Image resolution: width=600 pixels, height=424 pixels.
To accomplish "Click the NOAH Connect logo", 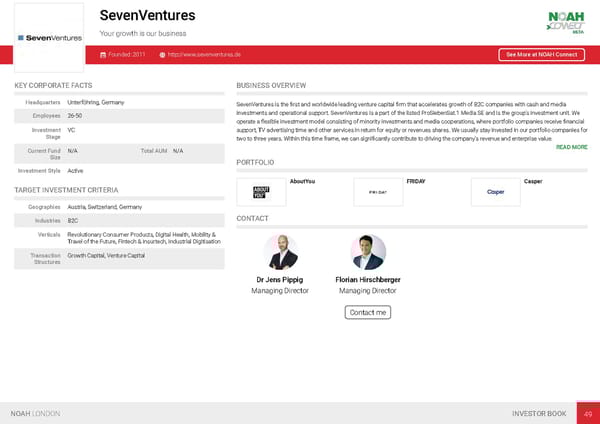I will 565,21.
